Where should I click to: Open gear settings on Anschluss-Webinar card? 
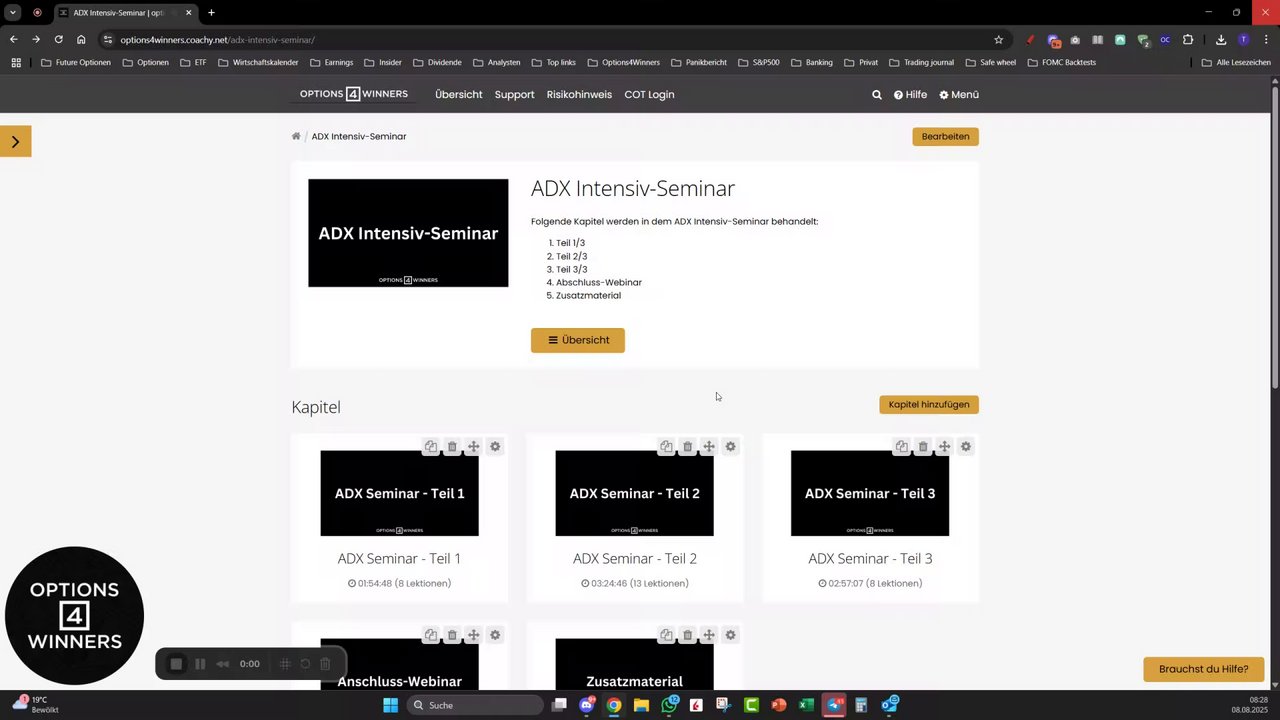coord(495,635)
